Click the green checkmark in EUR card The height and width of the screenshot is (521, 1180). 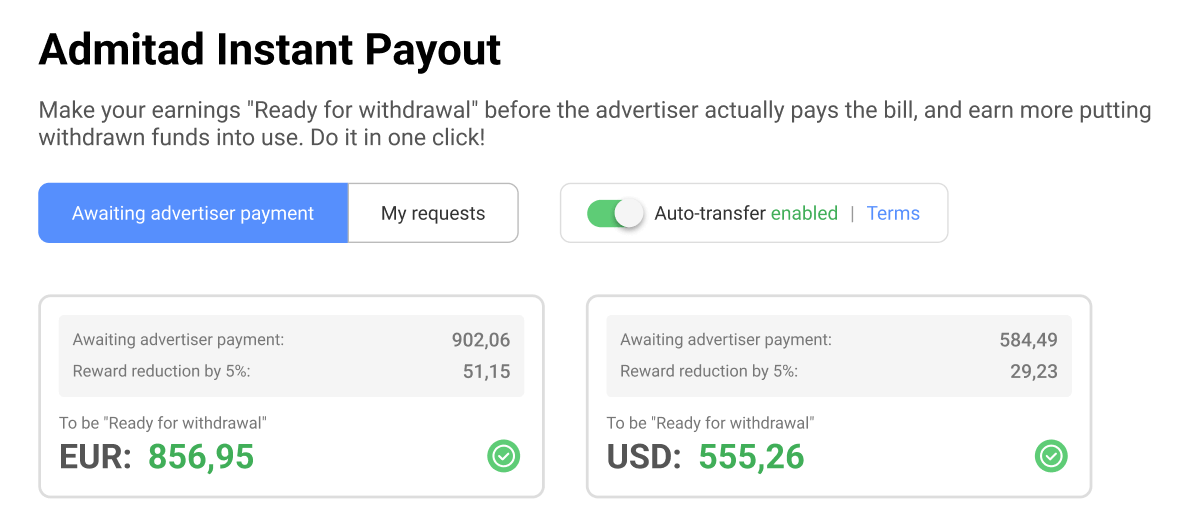point(503,457)
